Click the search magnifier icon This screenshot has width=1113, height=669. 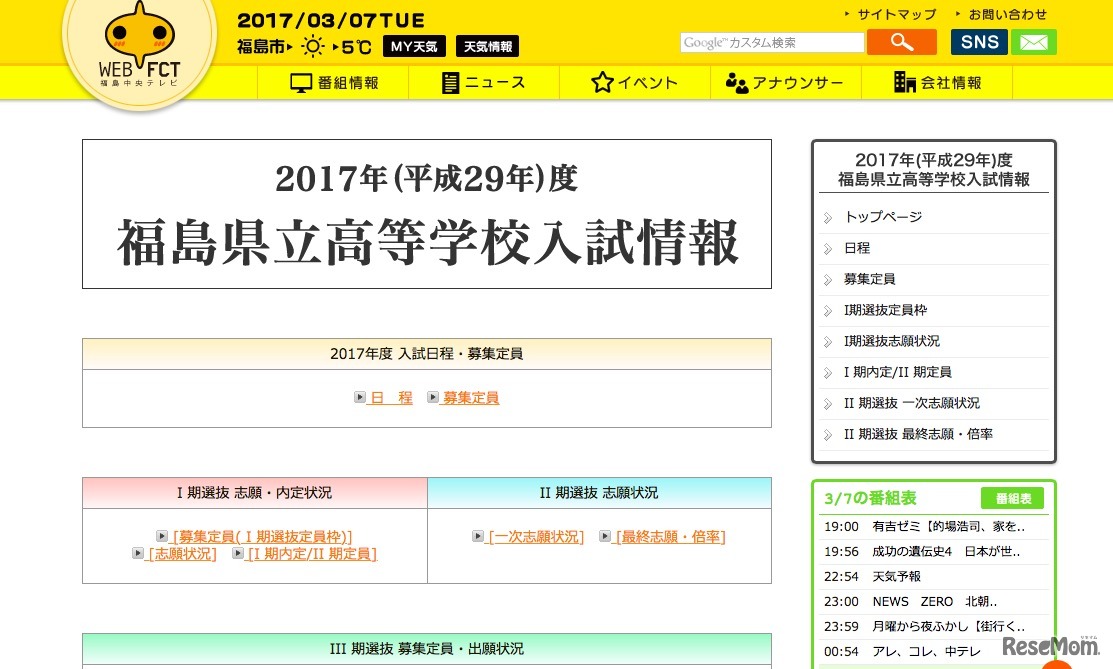901,41
